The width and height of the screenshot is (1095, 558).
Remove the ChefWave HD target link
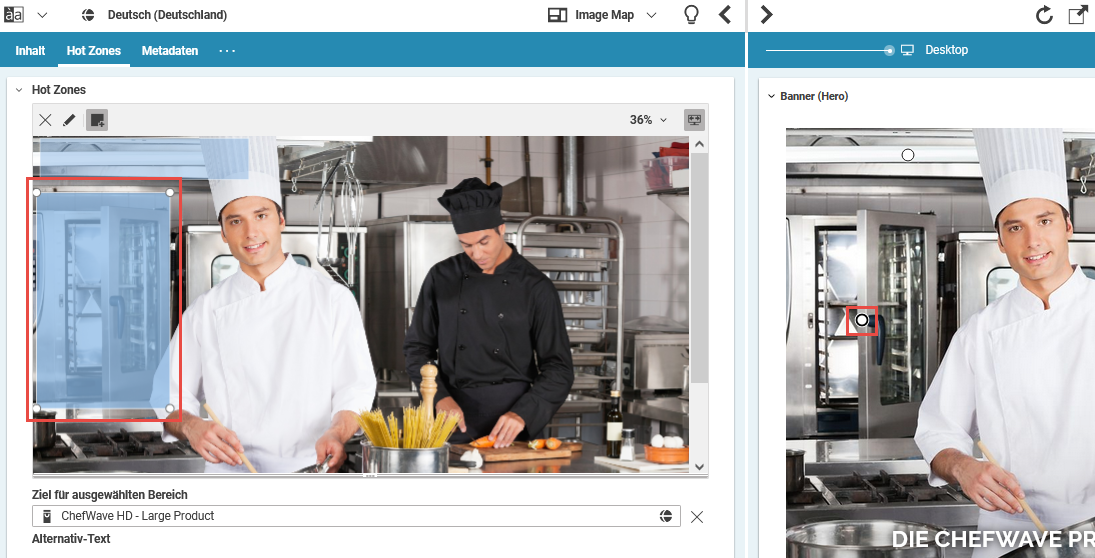697,517
